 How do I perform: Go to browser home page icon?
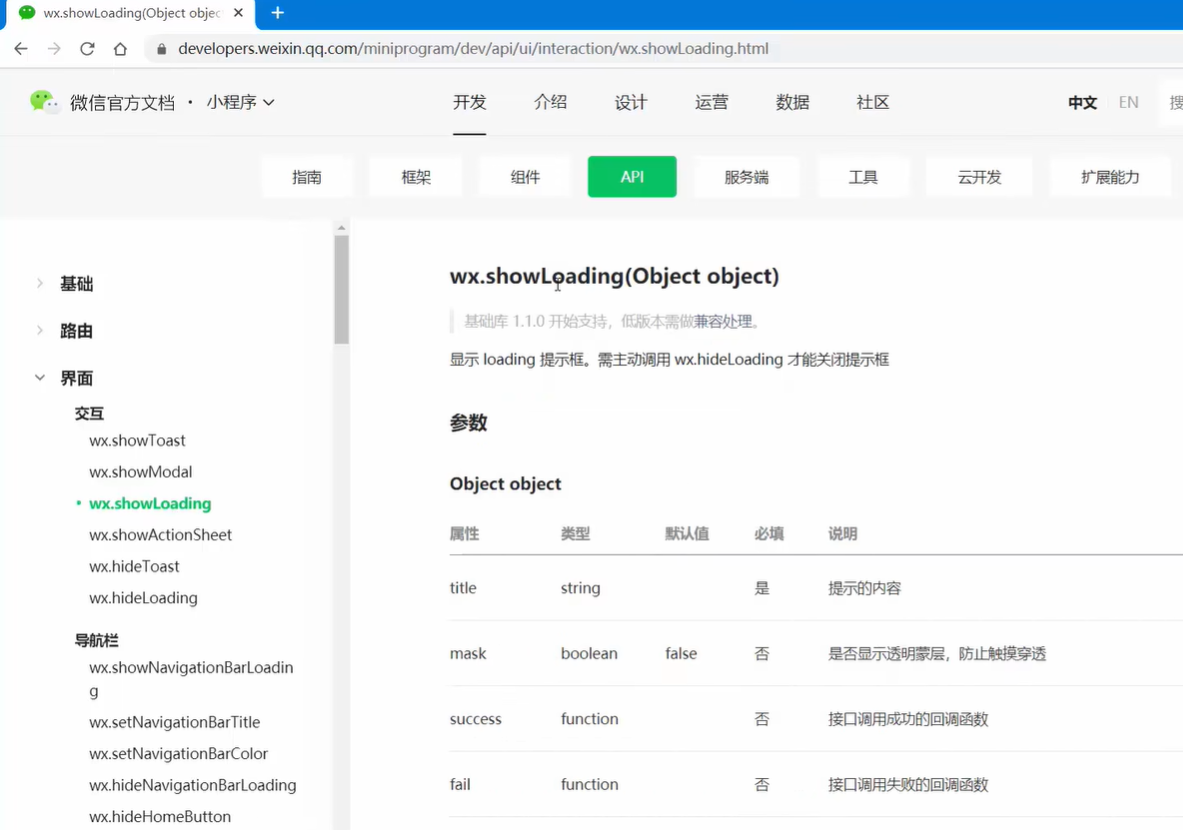120,49
